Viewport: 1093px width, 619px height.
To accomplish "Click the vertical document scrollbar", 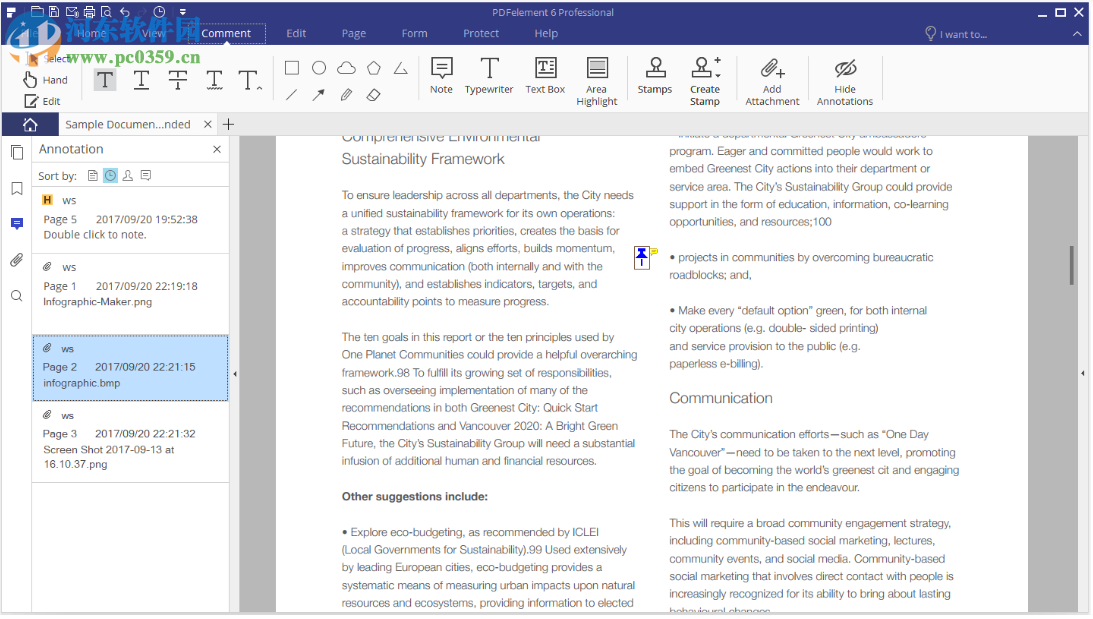I will click(x=1072, y=265).
